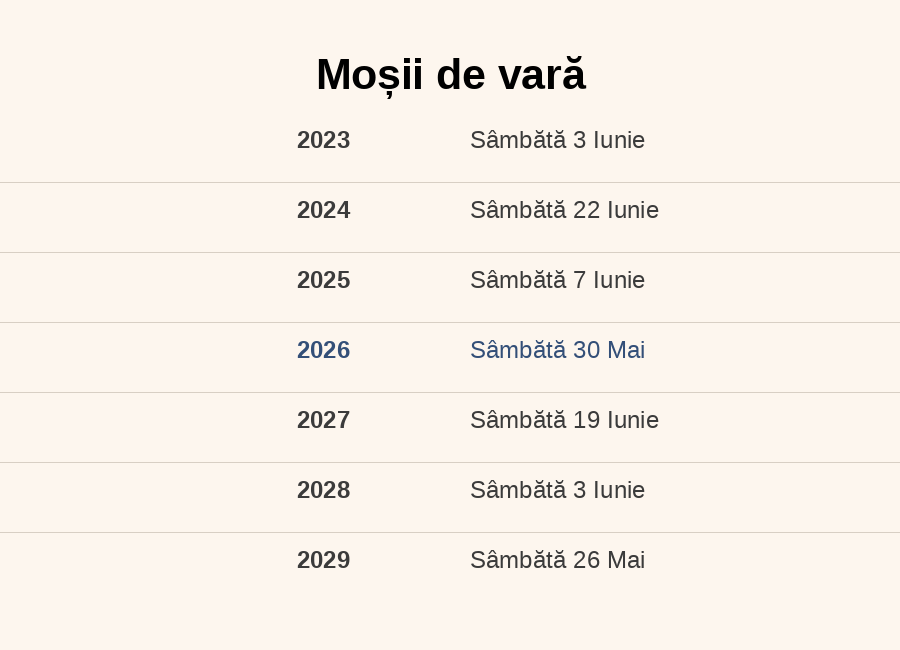Click the Sâmbătă 26 Mai date
900x650 pixels.
pyautogui.click(x=557, y=560)
